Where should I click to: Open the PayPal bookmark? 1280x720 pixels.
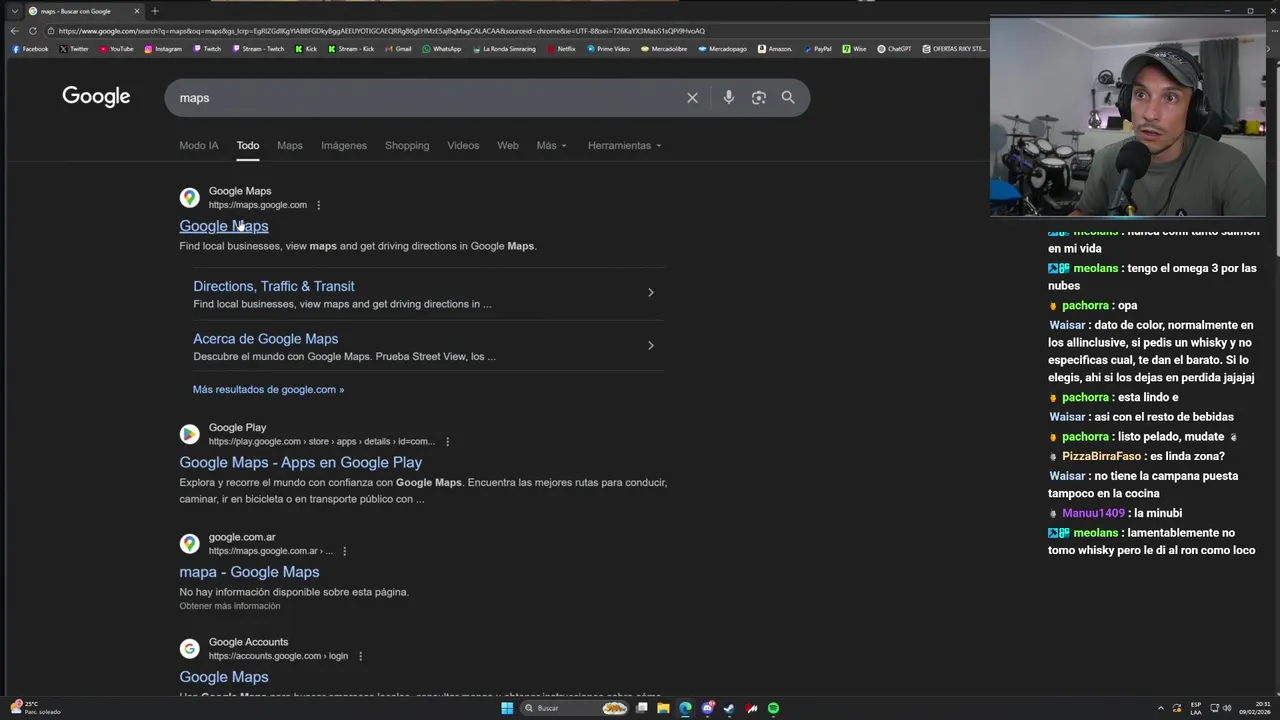817,48
